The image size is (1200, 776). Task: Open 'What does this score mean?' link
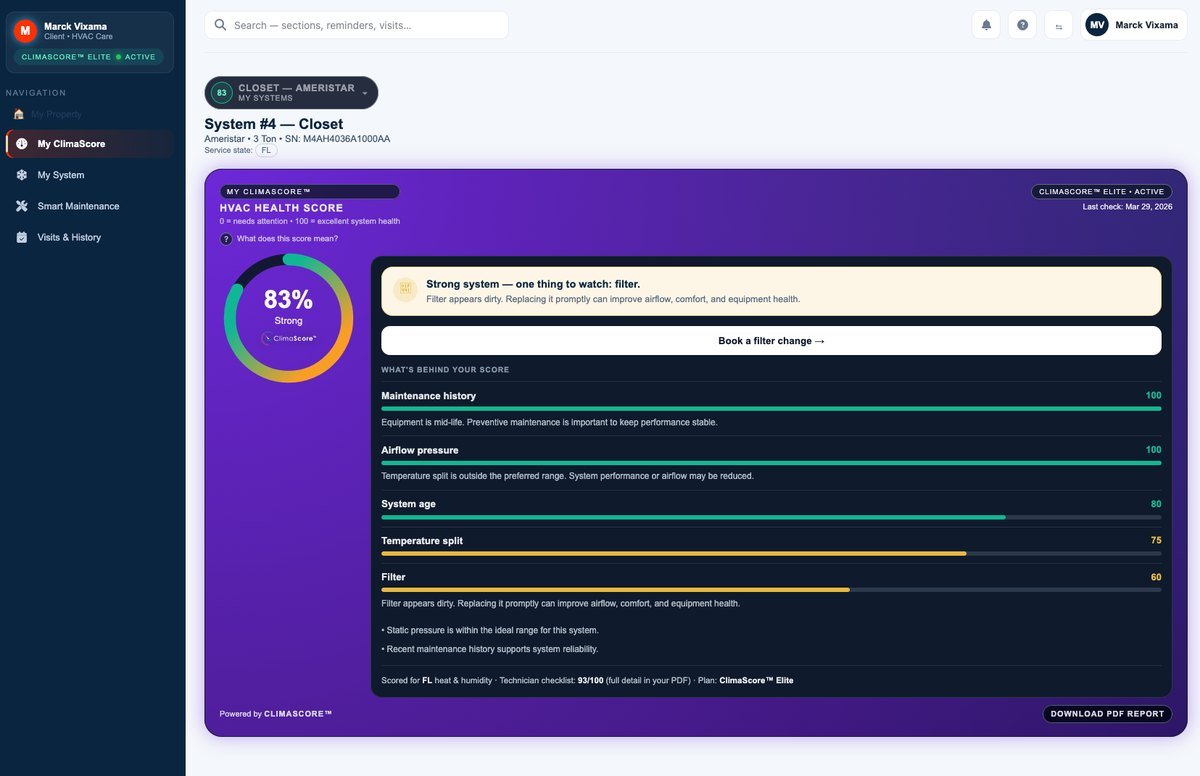pyautogui.click(x=287, y=239)
